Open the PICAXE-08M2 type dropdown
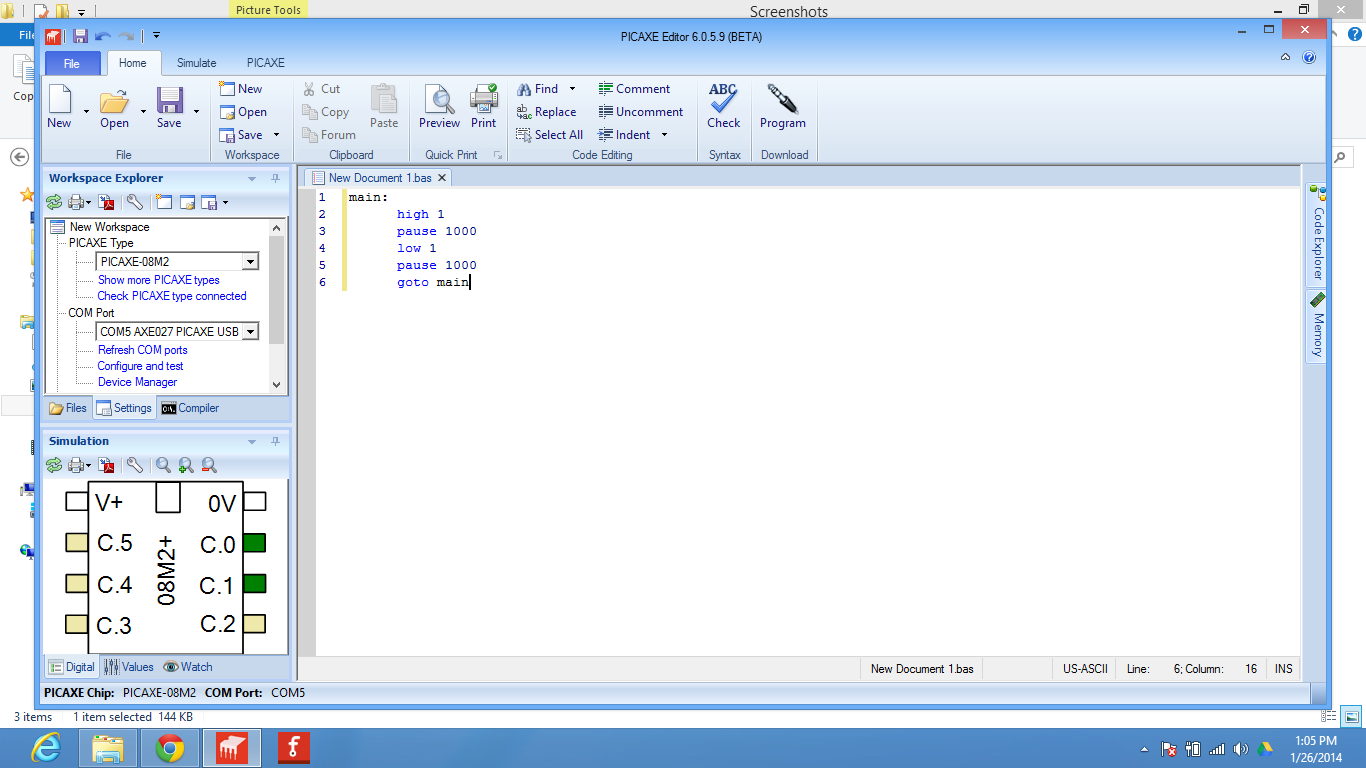The width and height of the screenshot is (1366, 768). 253,261
